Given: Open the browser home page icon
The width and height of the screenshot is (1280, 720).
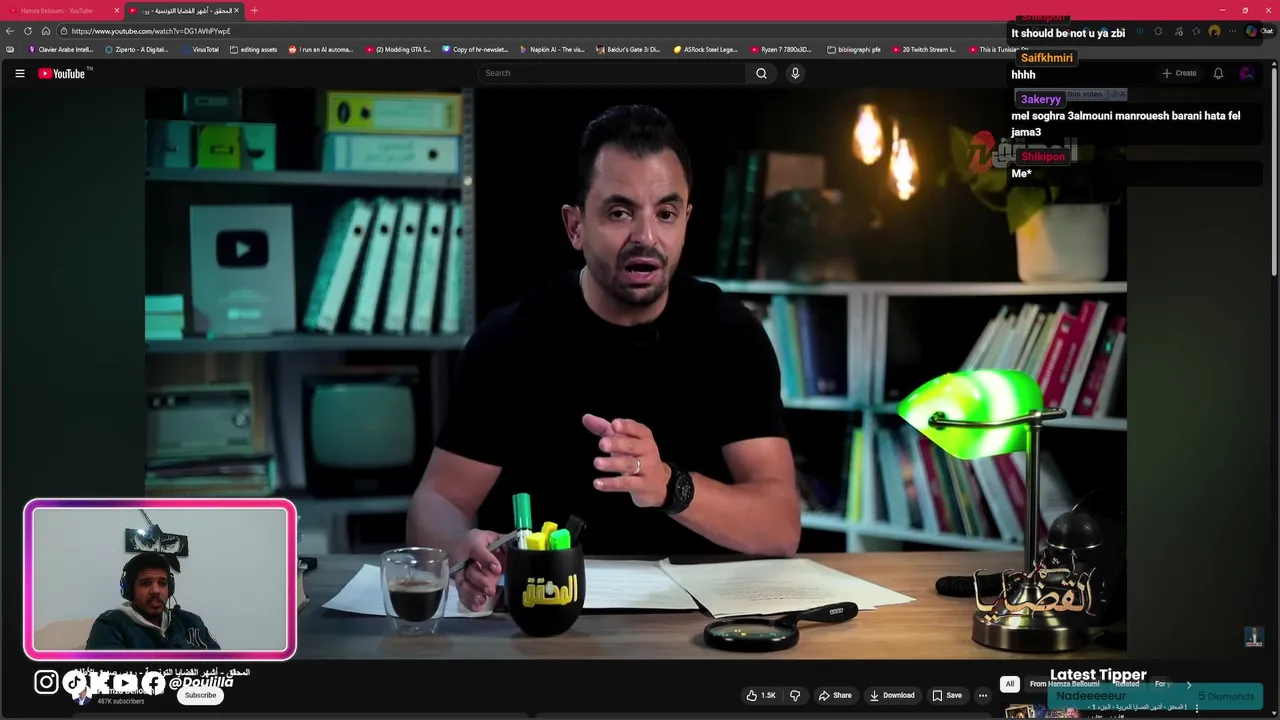Looking at the screenshot, I should pyautogui.click(x=45, y=31).
